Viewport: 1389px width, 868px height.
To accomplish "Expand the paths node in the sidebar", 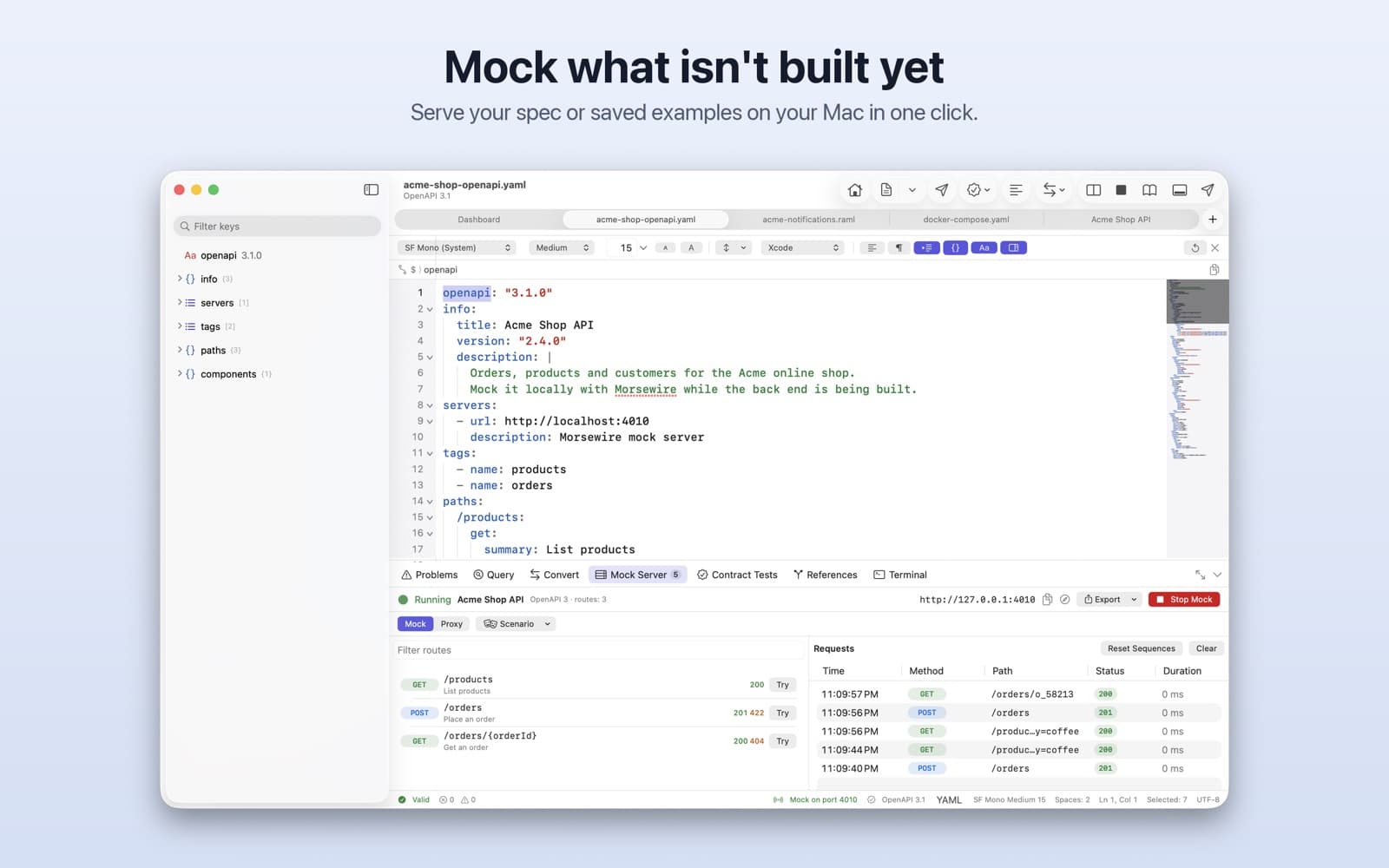I will [180, 350].
